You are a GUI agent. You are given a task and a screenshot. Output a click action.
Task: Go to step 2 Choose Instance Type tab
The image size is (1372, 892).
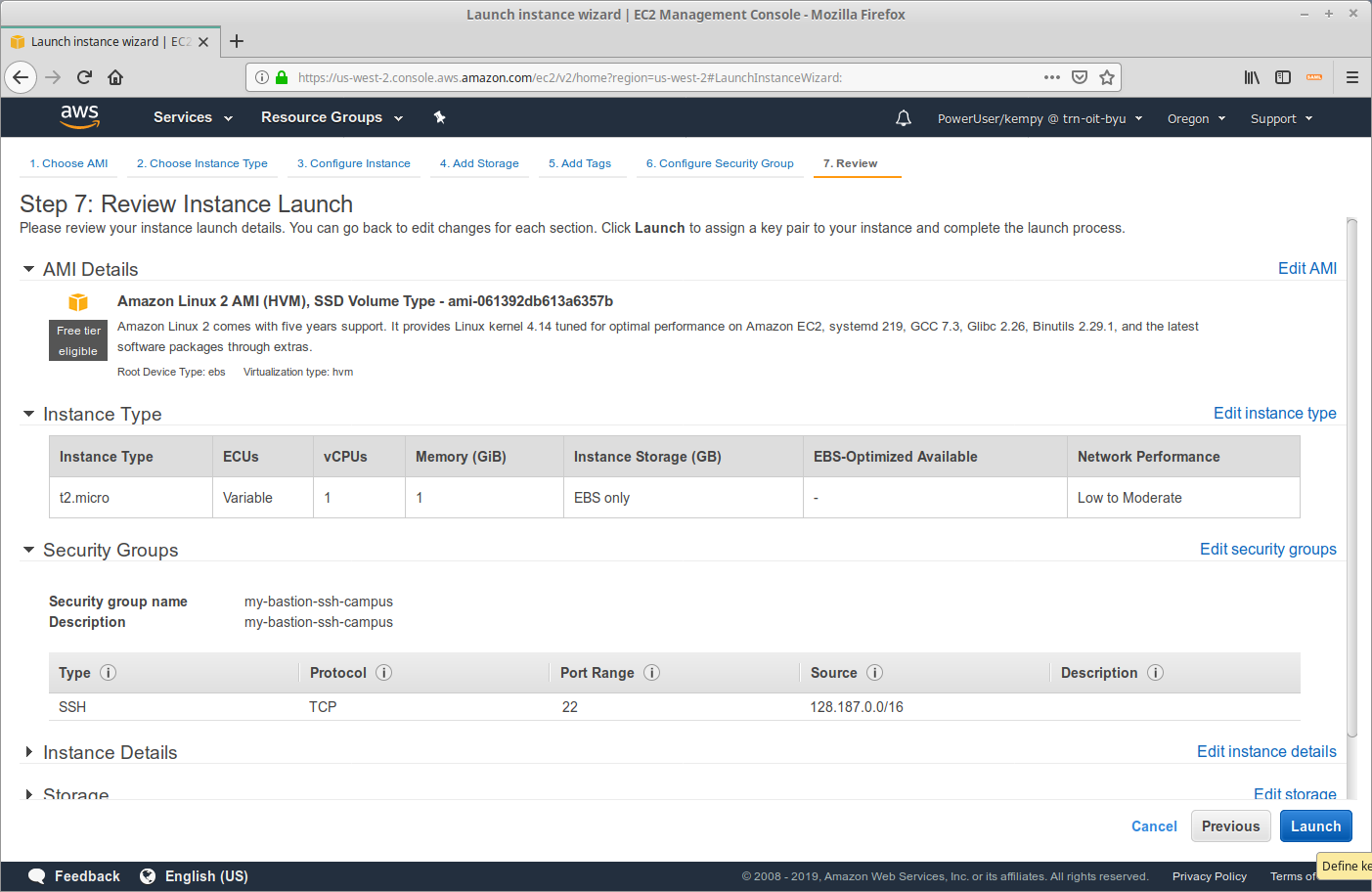point(202,163)
